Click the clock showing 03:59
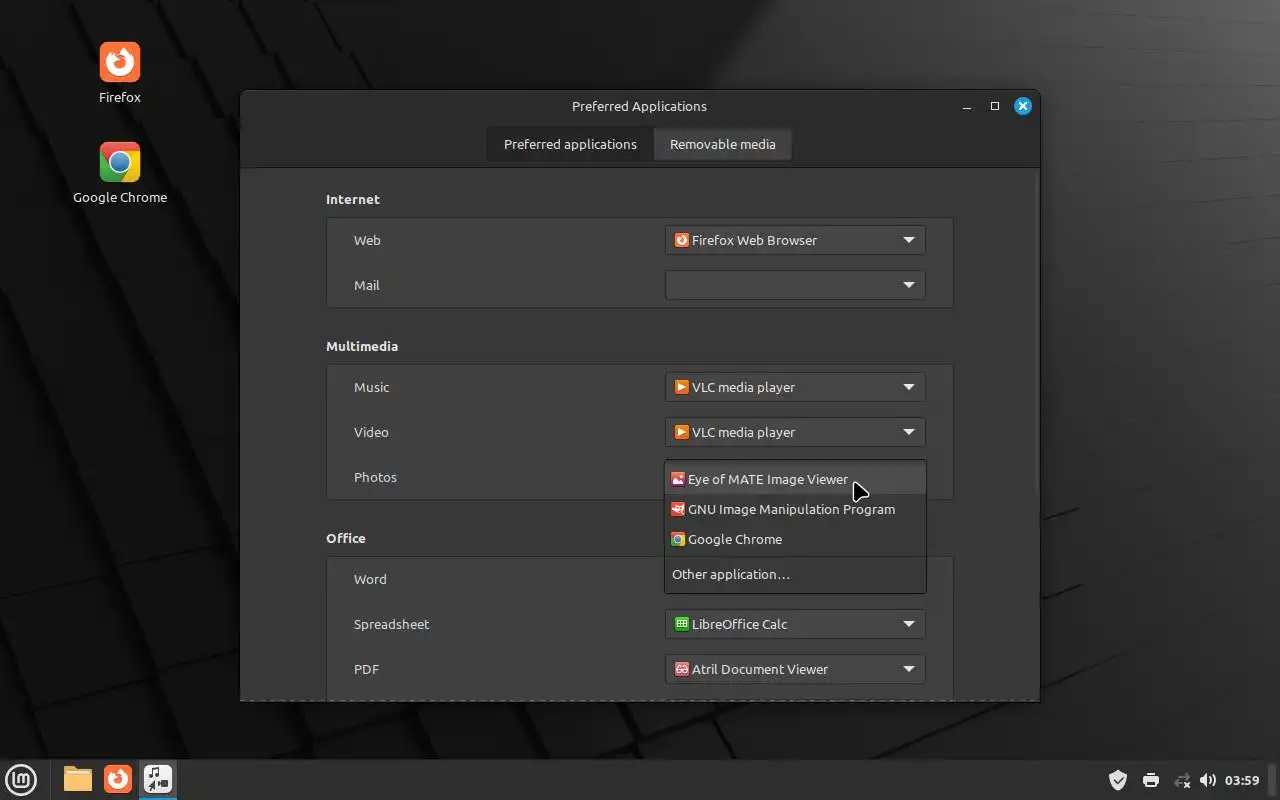The height and width of the screenshot is (800, 1280). tap(1242, 780)
